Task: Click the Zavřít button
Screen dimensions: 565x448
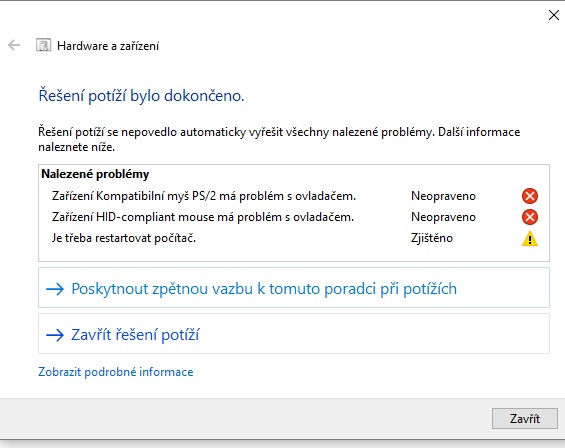Action: pyautogui.click(x=525, y=418)
